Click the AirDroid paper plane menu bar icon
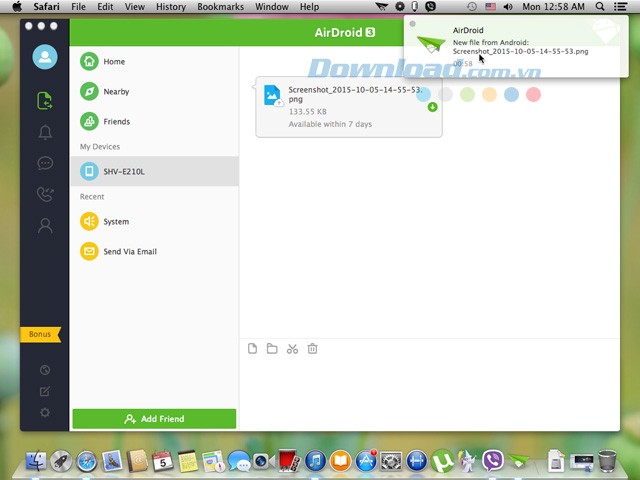The width and height of the screenshot is (640, 480). pyautogui.click(x=381, y=7)
